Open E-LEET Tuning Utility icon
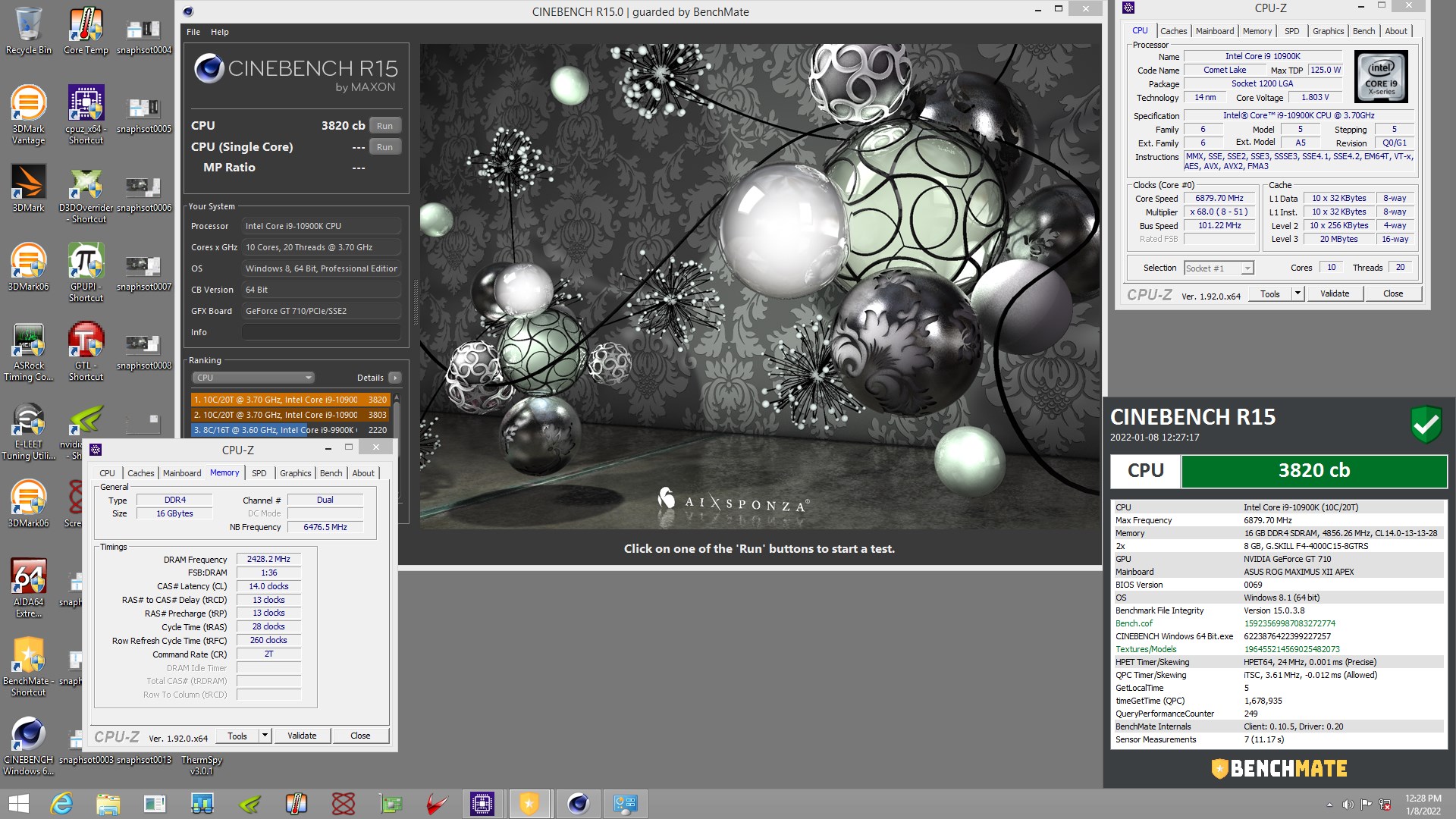 tap(28, 431)
